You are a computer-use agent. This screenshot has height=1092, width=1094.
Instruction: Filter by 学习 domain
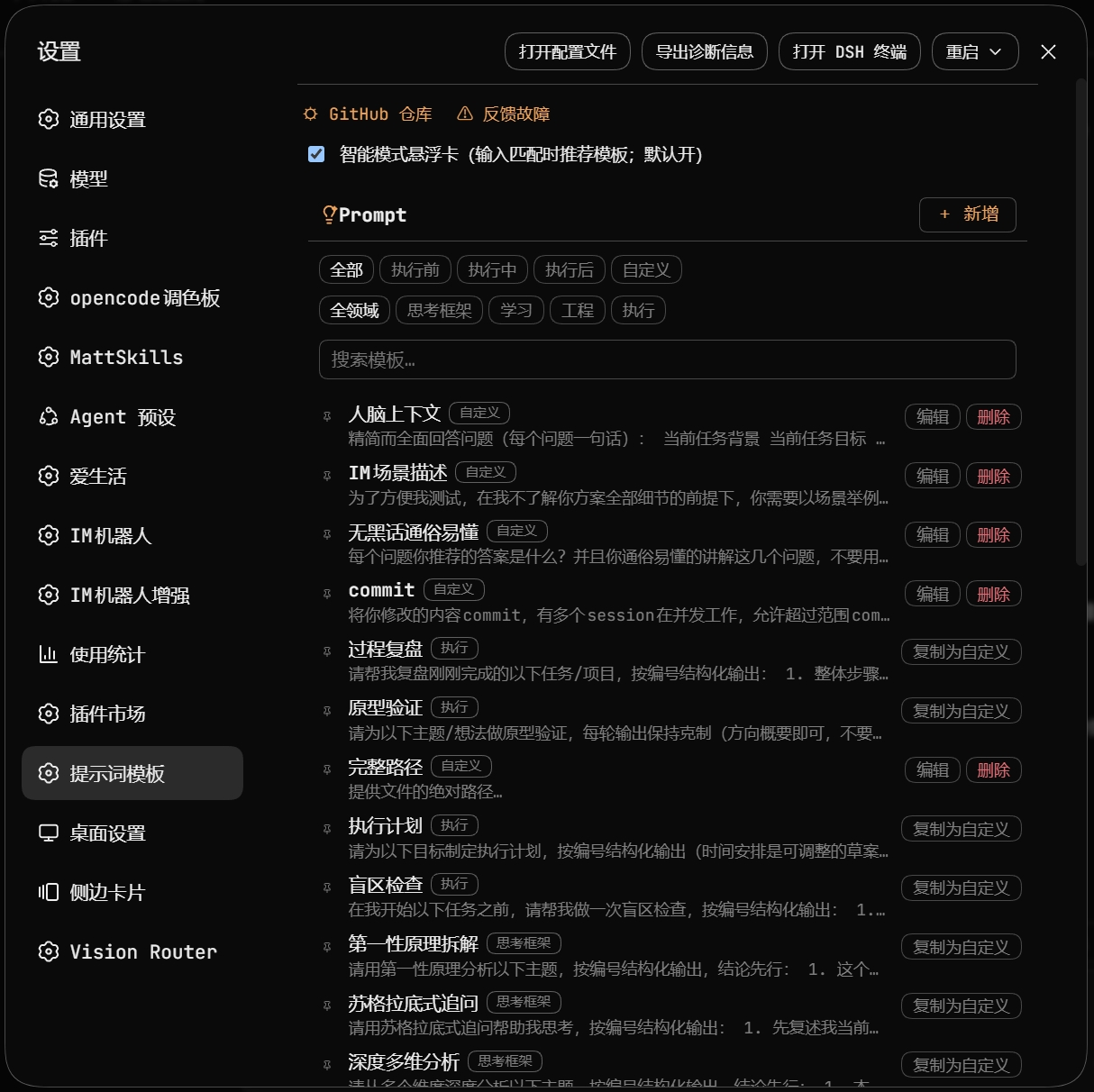516,310
